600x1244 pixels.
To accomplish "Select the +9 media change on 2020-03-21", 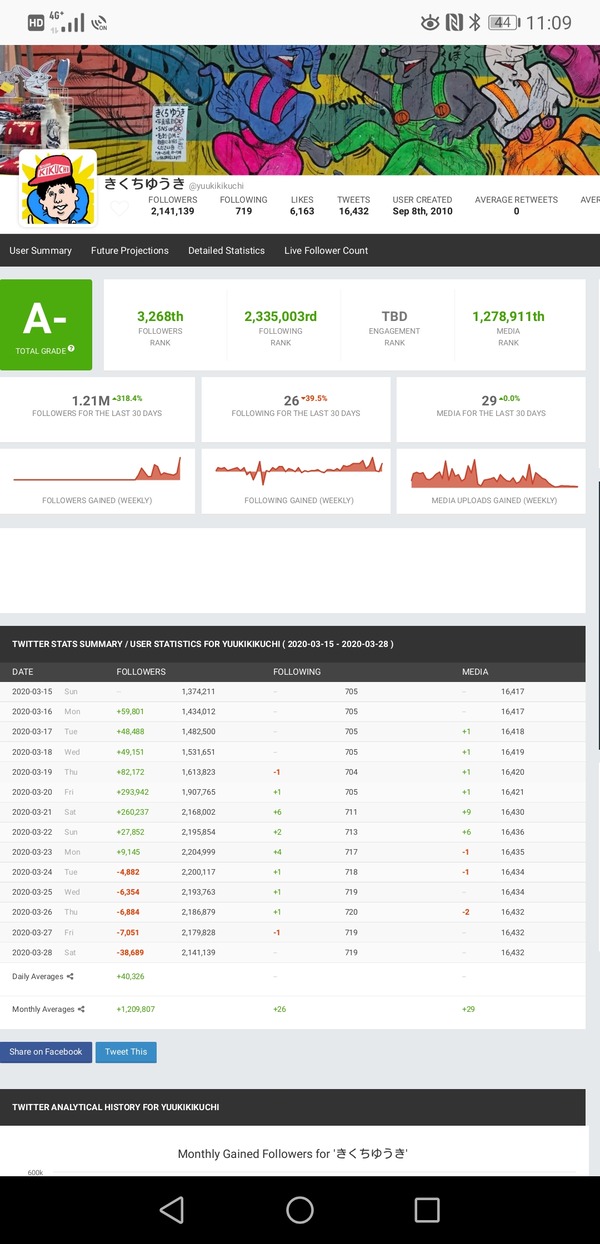I will (466, 811).
